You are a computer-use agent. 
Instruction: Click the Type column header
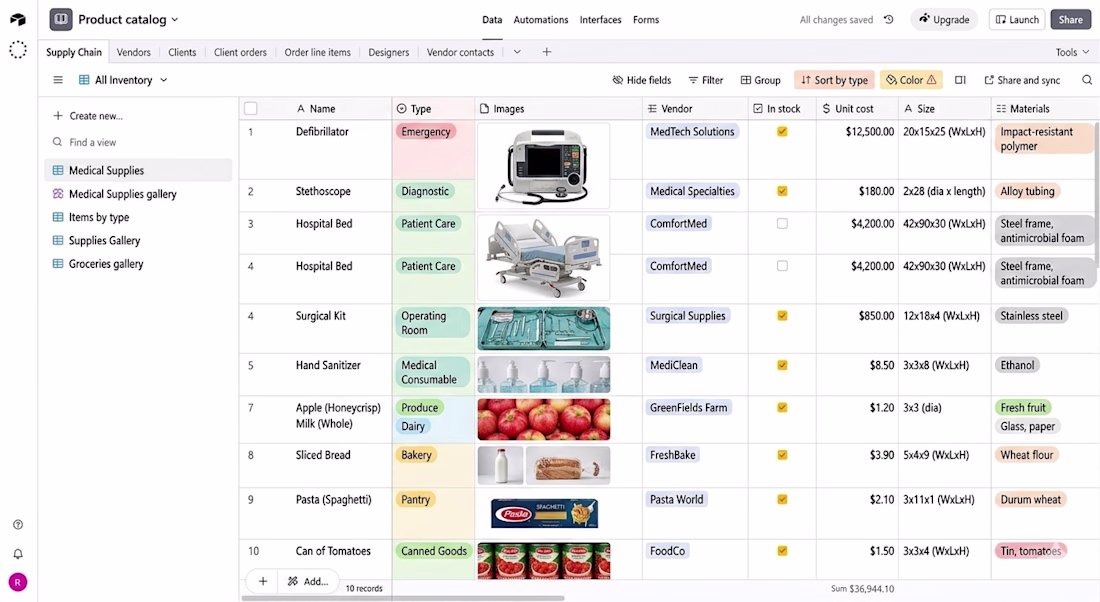click(x=433, y=109)
